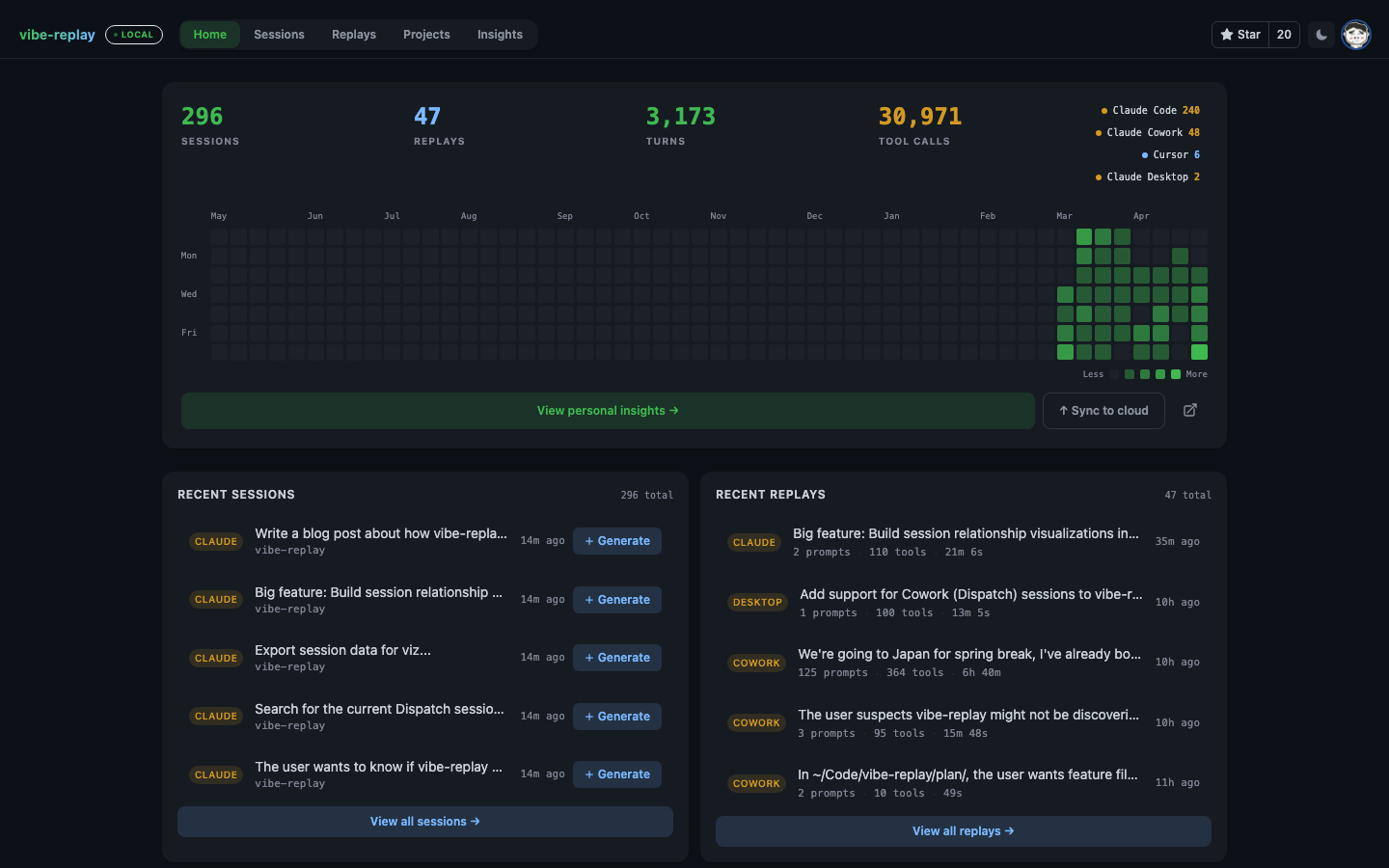Star the repository using the star icon
Viewport: 1389px width, 868px height.
(x=1228, y=34)
